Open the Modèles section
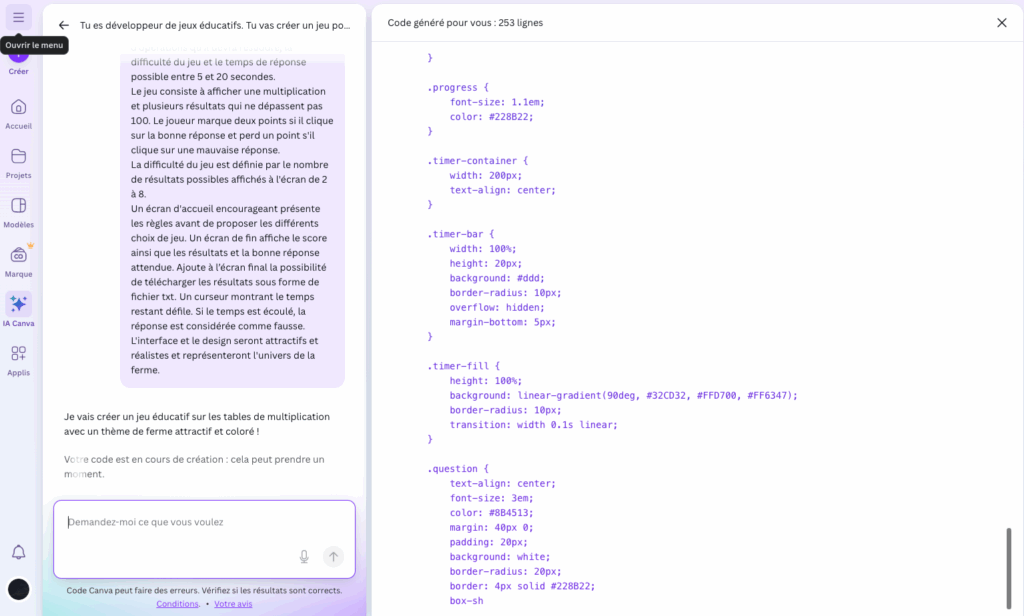 (x=18, y=212)
